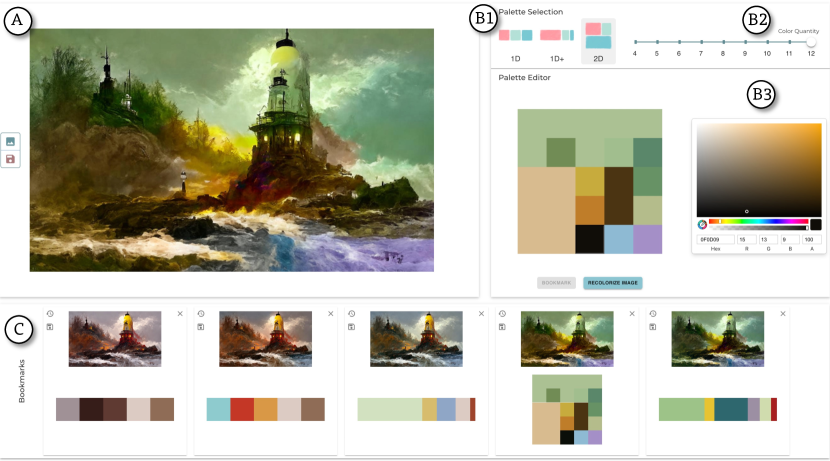Viewport: 830px width, 461px height.
Task: Close the third bookmark card
Action: click(481, 314)
